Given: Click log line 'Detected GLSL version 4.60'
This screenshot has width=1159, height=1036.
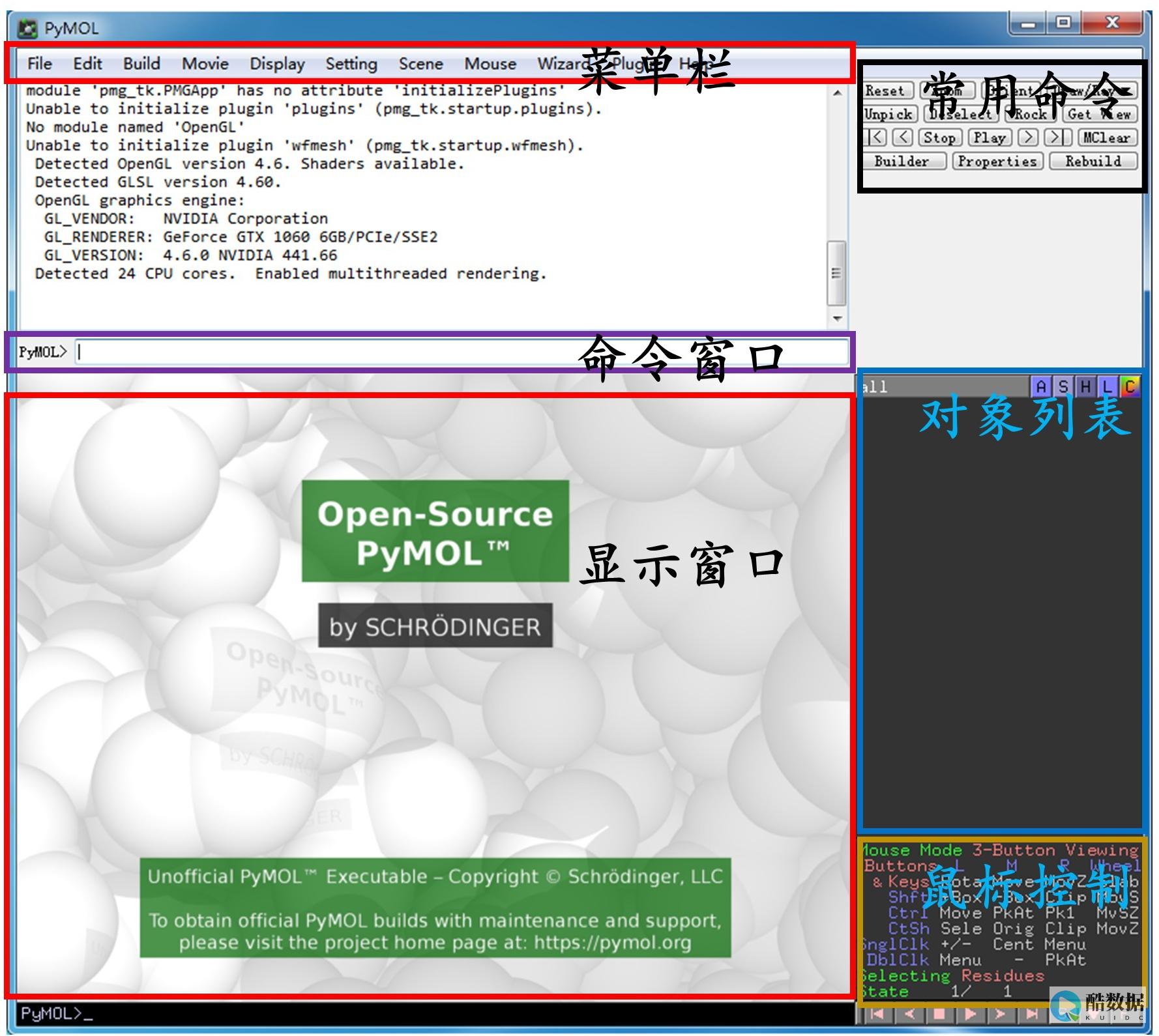Looking at the screenshot, I should [158, 182].
